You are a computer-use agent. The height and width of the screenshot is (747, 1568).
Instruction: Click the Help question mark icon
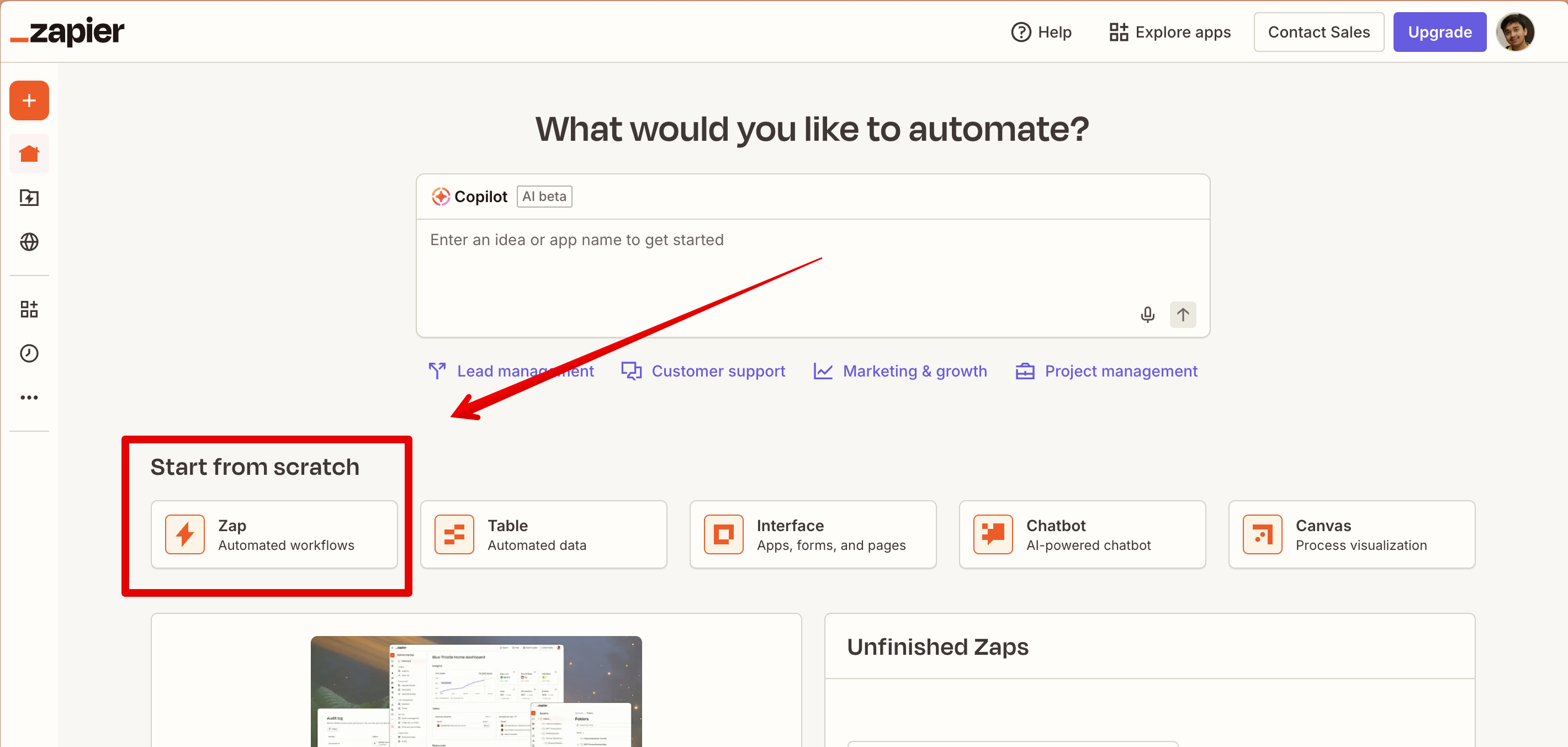pyautogui.click(x=1020, y=31)
